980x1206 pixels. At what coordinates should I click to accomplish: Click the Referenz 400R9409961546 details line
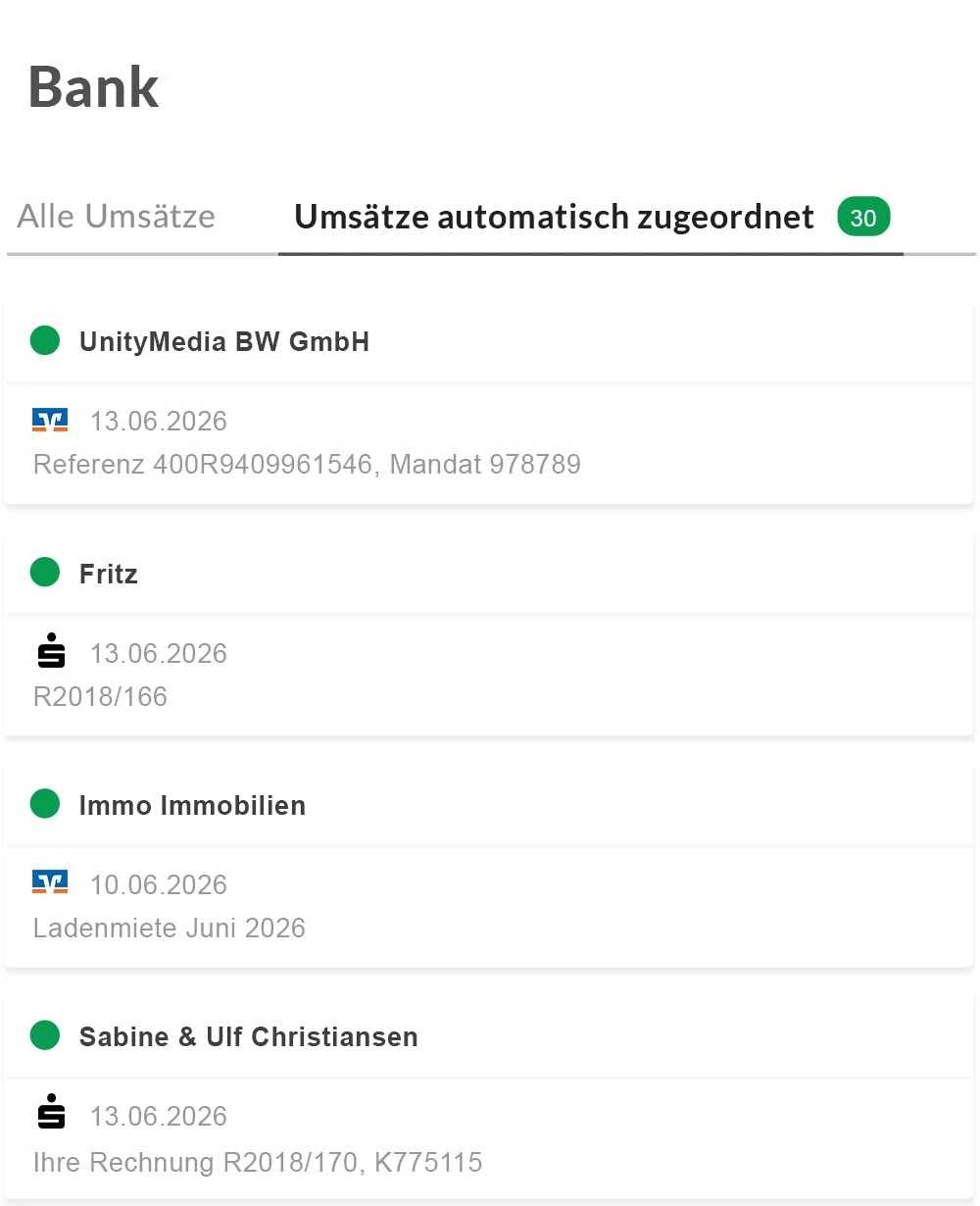point(307,464)
